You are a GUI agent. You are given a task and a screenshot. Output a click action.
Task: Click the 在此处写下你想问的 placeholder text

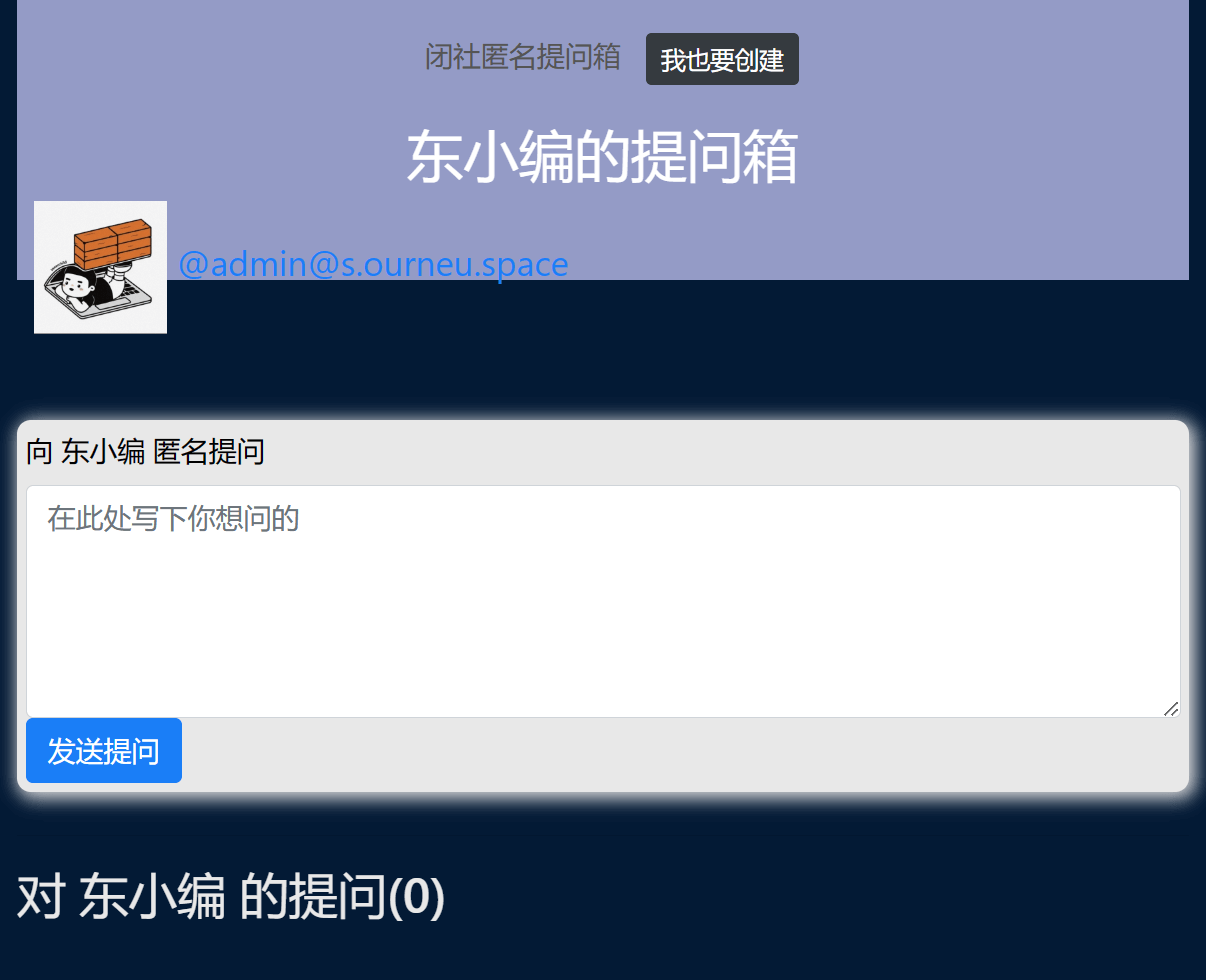pyautogui.click(x=173, y=519)
